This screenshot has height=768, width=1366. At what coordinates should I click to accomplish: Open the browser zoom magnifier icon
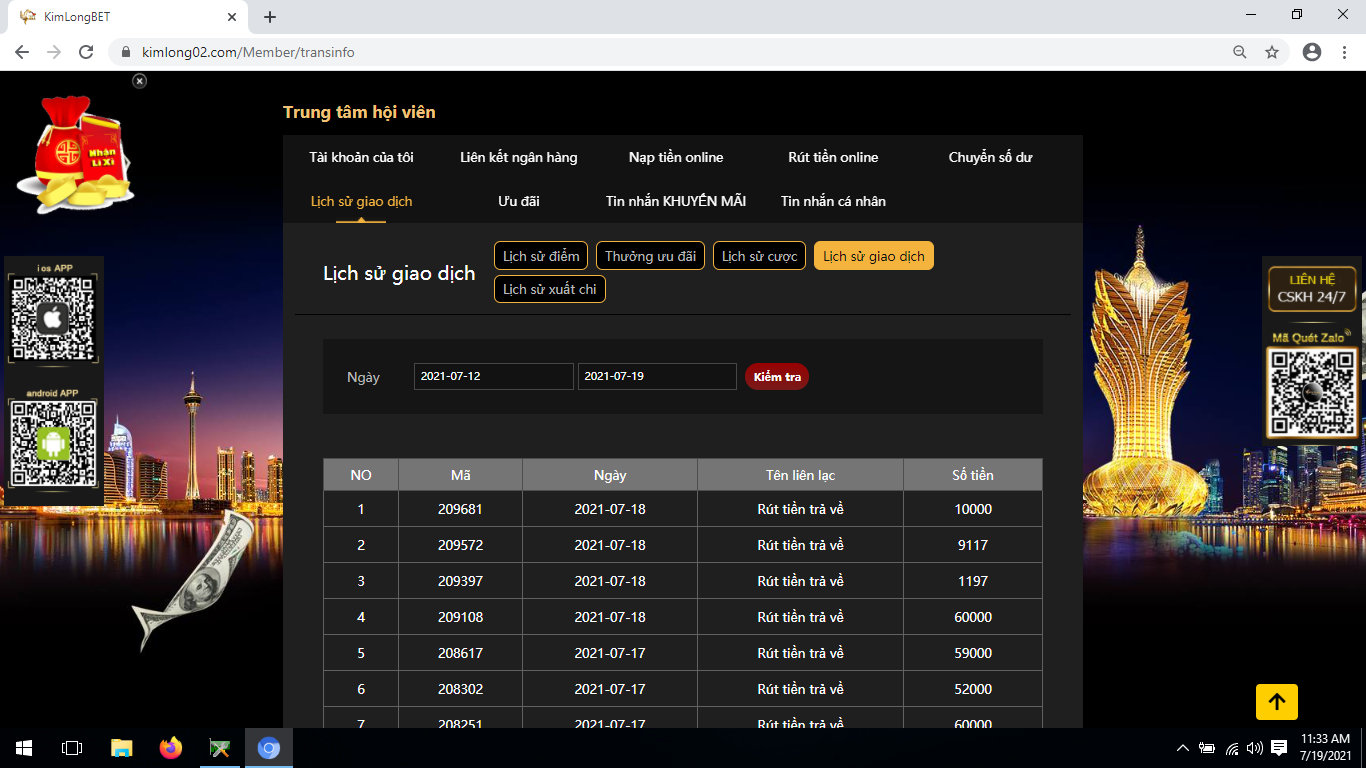tap(1240, 52)
